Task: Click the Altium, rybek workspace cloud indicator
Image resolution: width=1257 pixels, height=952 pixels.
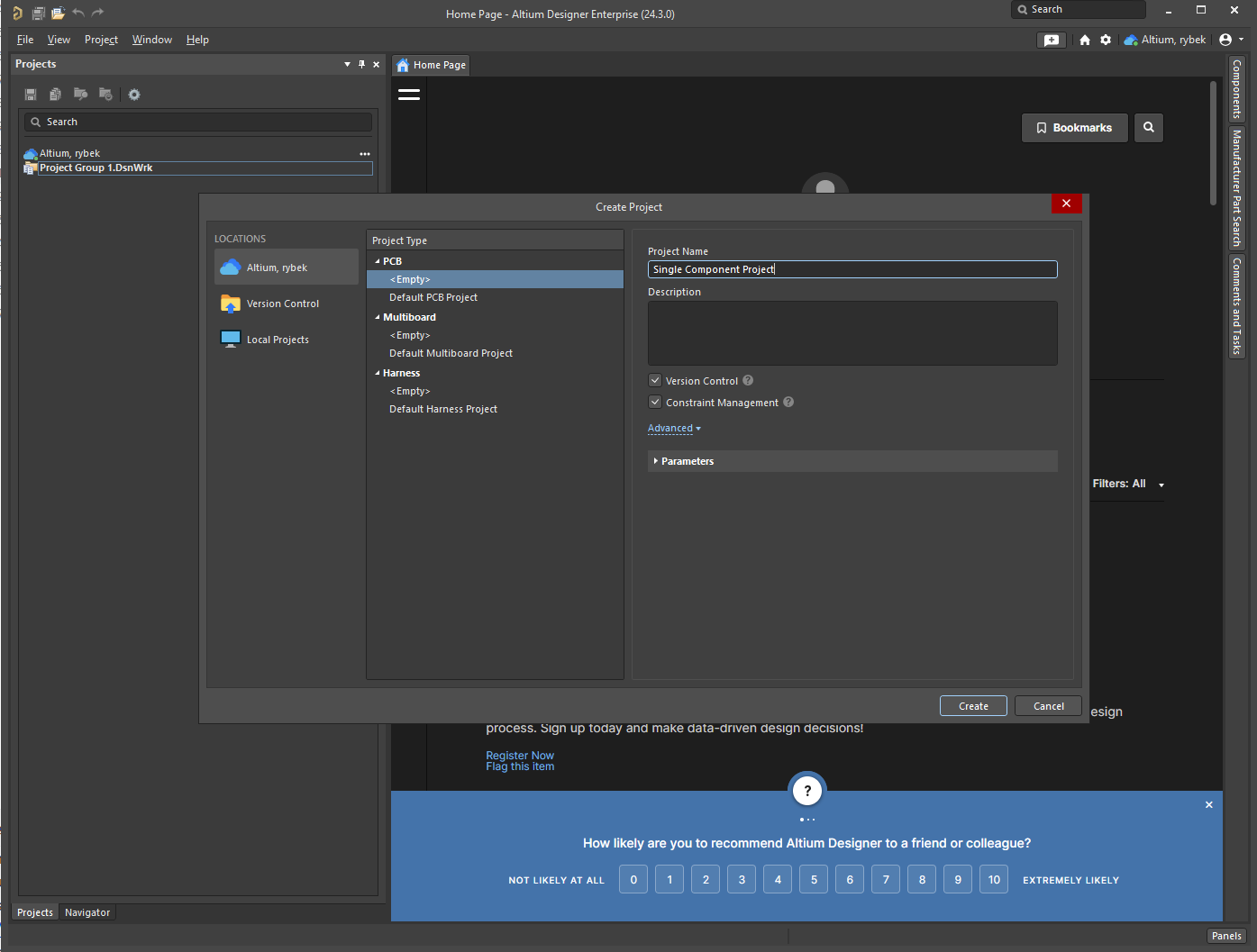Action: click(1165, 40)
